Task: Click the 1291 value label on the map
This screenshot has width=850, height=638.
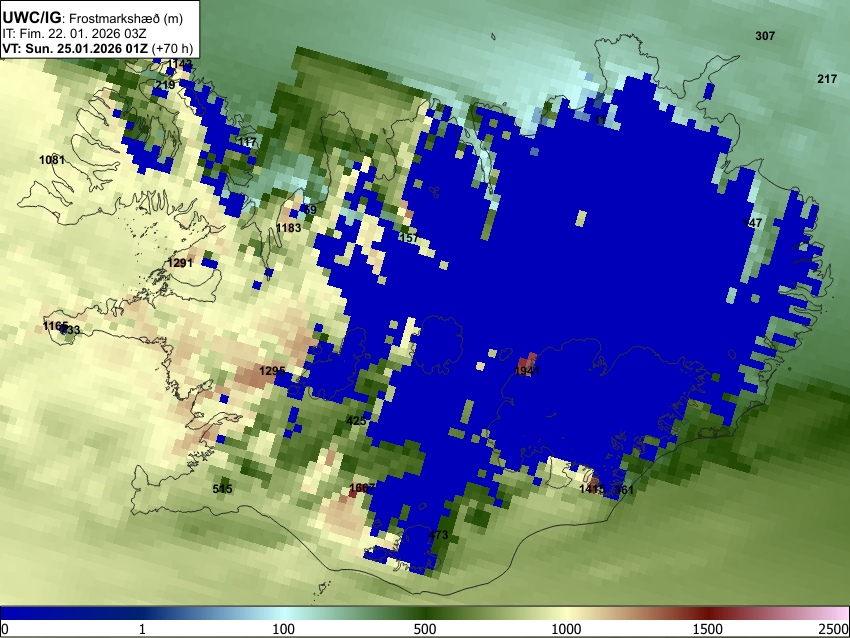Action: pyautogui.click(x=180, y=263)
